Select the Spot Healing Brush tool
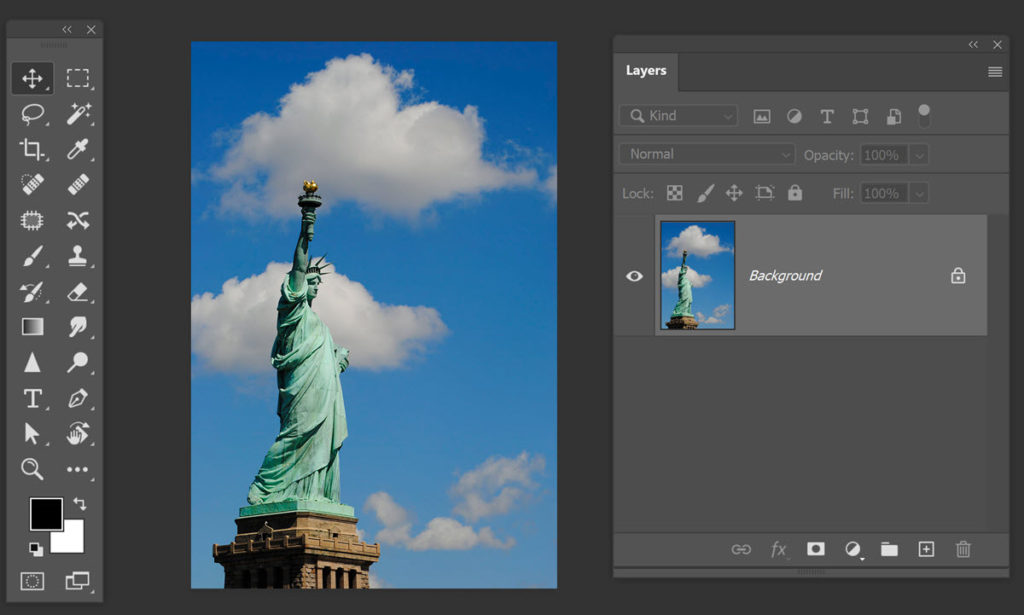The image size is (1024, 615). [x=32, y=185]
